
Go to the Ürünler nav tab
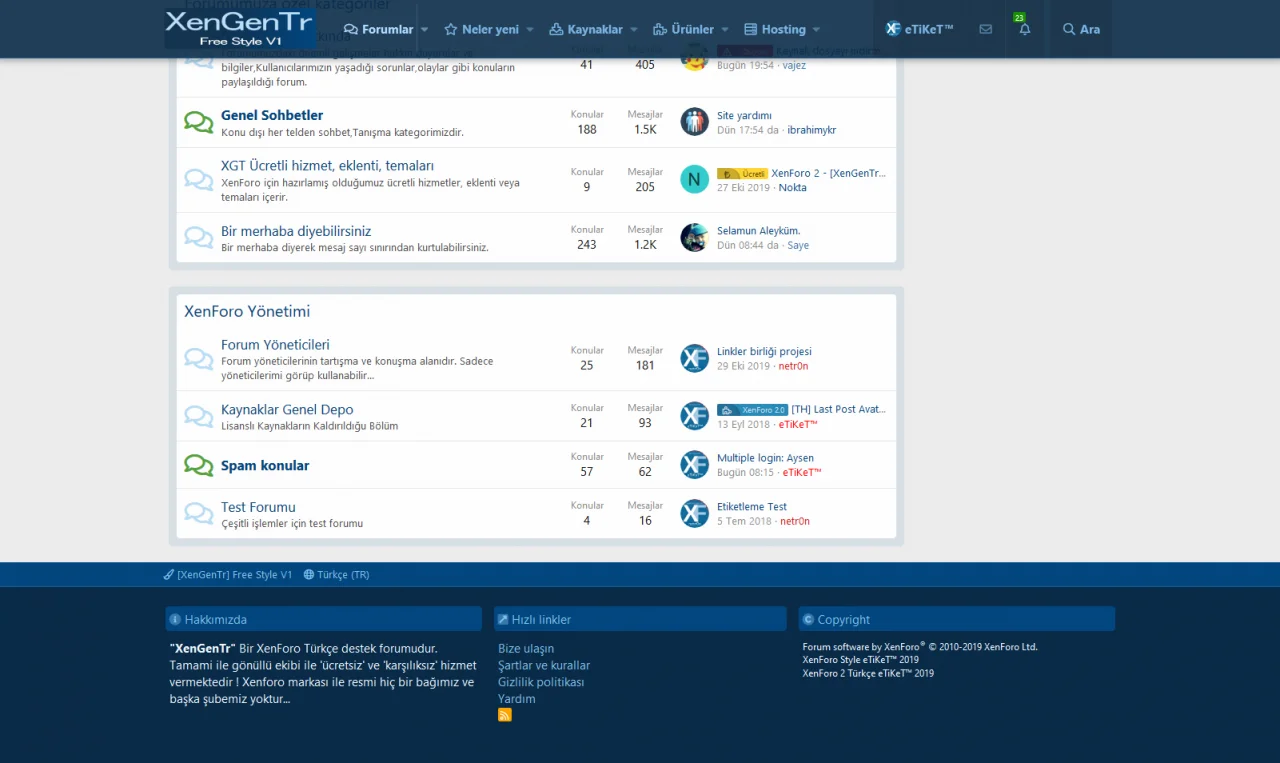coord(684,29)
